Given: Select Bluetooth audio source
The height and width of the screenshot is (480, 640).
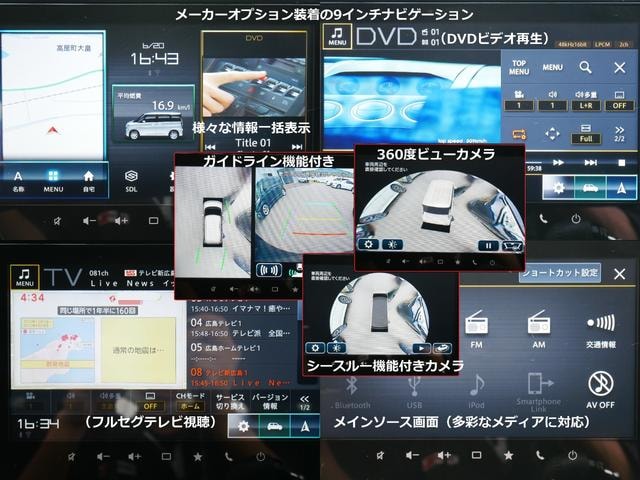Looking at the screenshot, I should coord(352,391).
